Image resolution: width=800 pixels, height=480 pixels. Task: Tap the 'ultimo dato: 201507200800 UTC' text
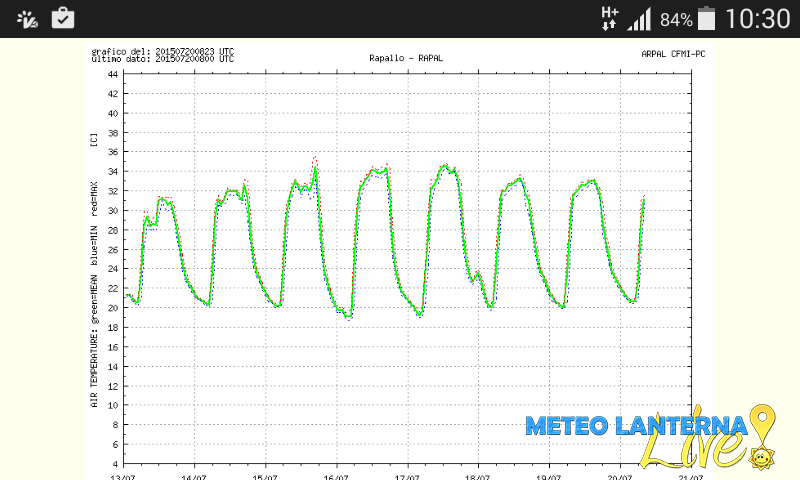(162, 59)
